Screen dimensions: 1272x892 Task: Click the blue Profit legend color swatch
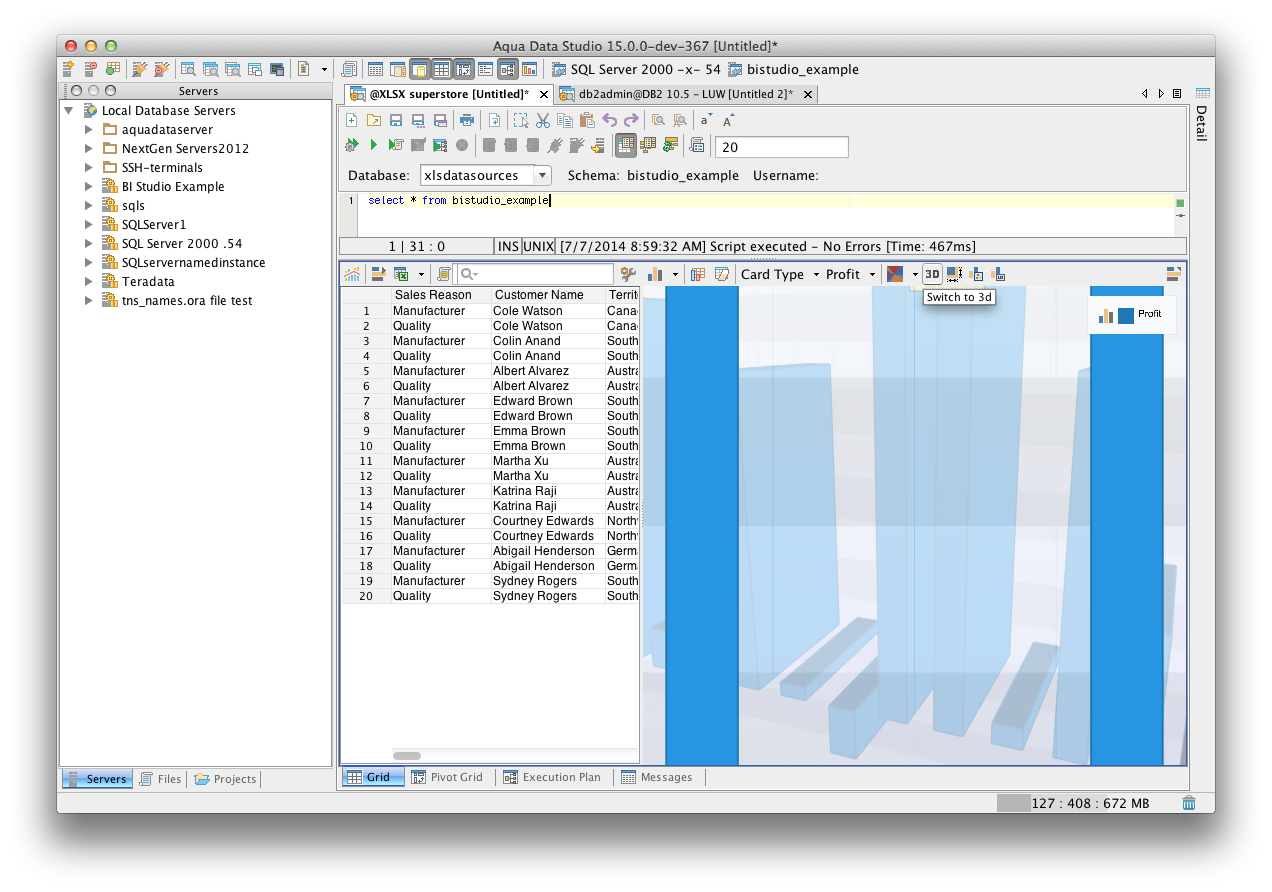[x=1126, y=314]
